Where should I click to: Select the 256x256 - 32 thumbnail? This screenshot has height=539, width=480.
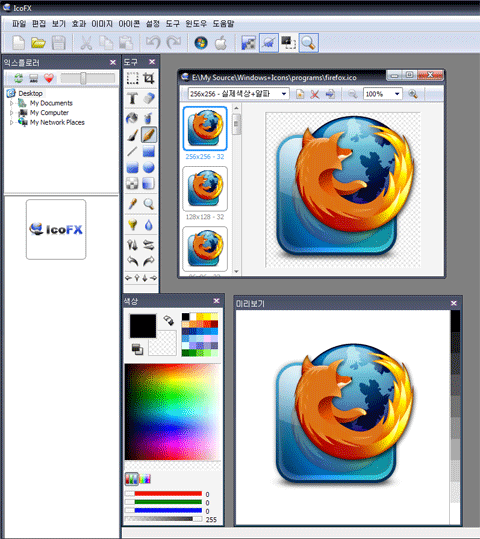[205, 128]
